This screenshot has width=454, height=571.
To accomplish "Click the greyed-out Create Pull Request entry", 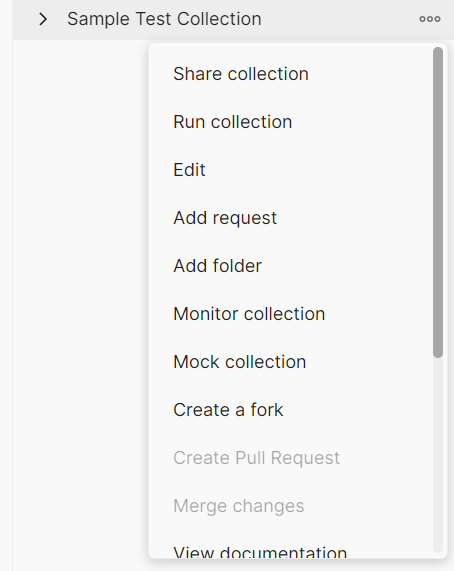I will tap(256, 458).
